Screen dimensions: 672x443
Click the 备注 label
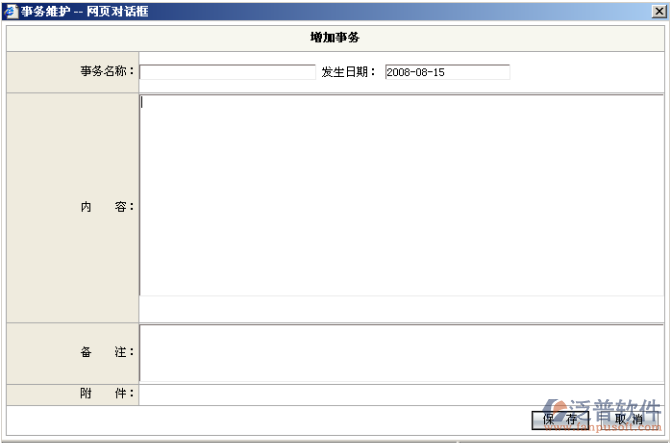107,352
